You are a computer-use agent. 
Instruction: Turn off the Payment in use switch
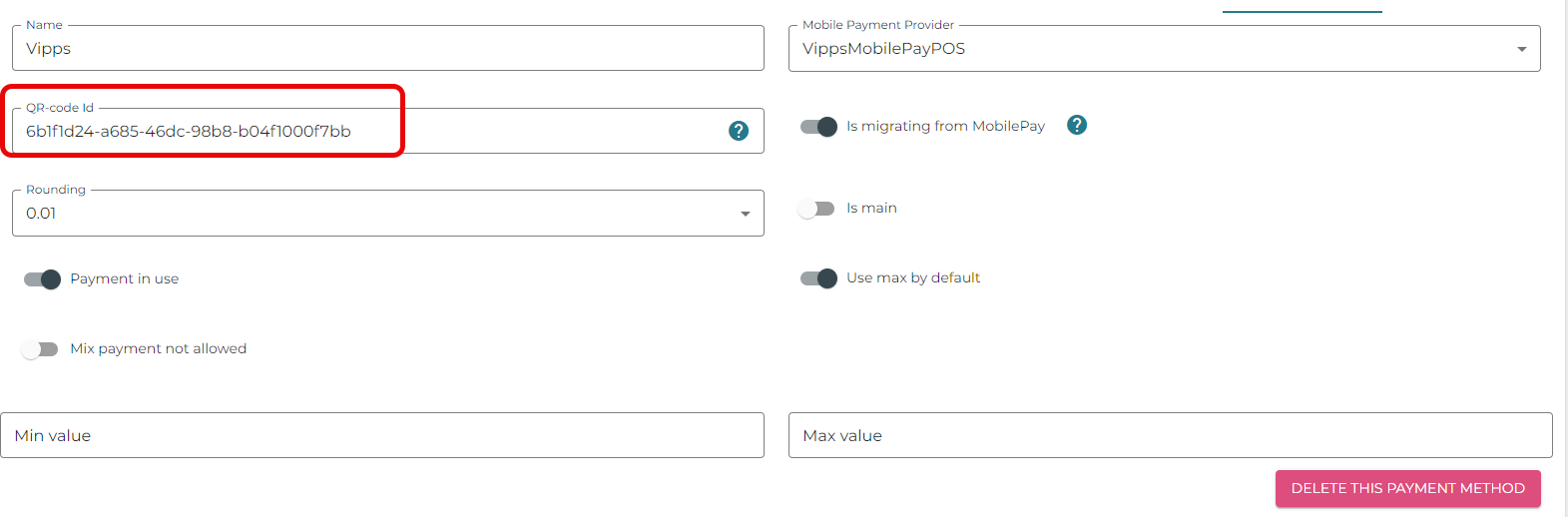click(42, 279)
